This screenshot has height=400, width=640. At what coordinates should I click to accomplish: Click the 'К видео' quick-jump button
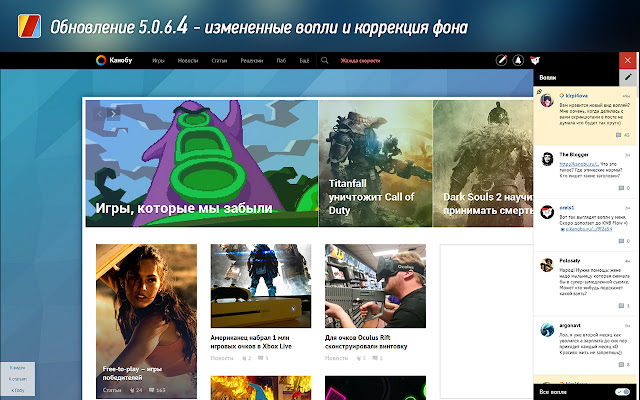[x=17, y=367]
